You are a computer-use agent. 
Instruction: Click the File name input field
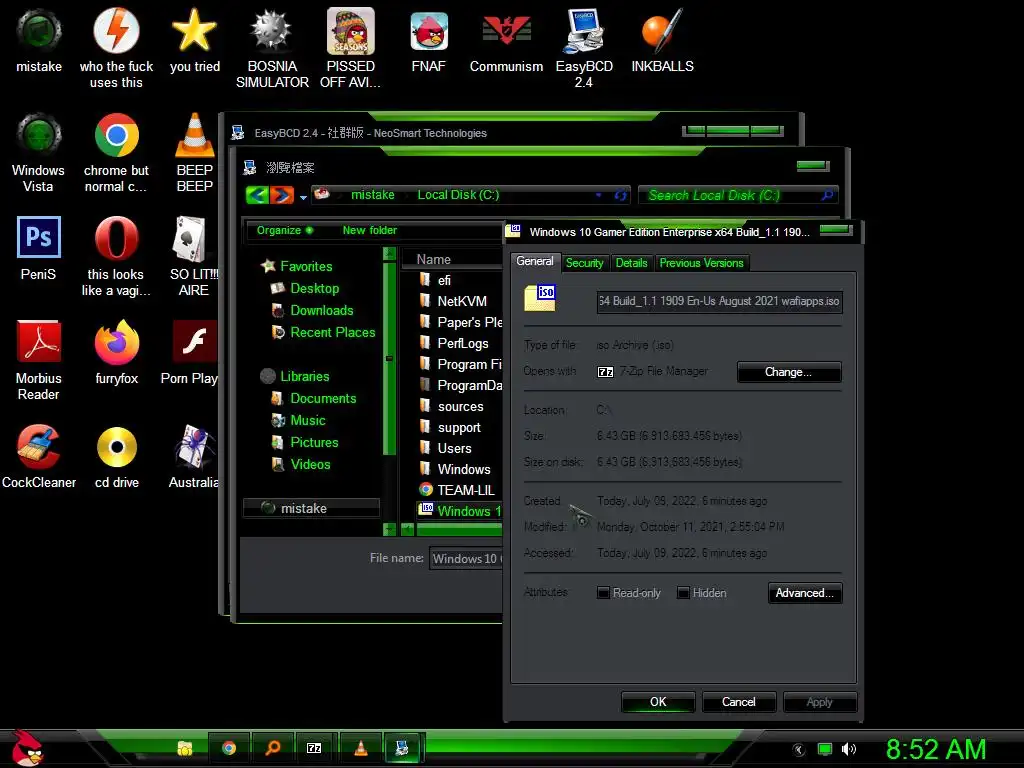(466, 558)
